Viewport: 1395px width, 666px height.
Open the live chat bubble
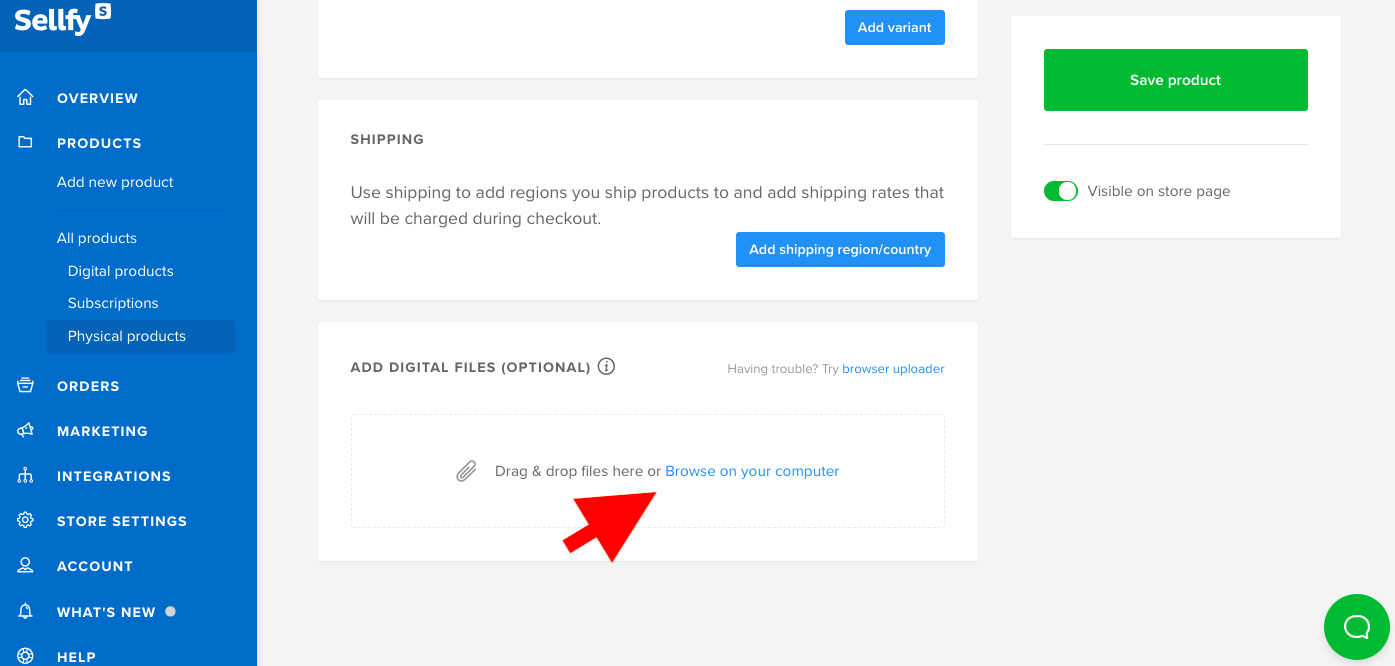click(1356, 627)
